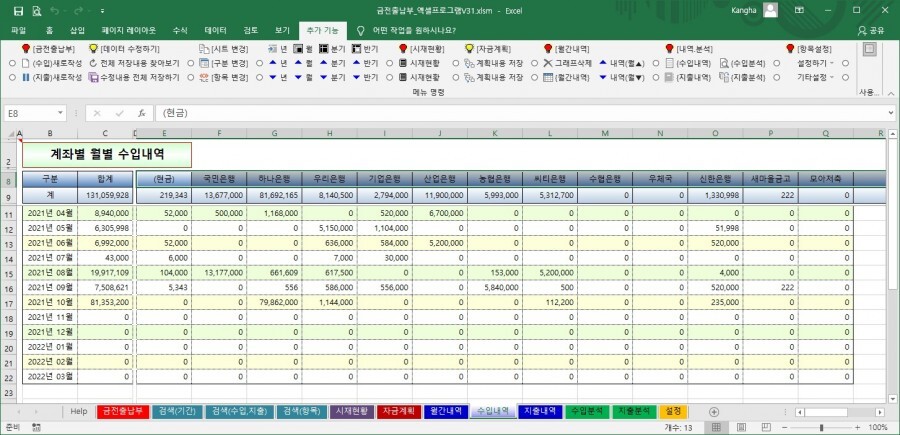Open Customize Quick Access Toolbar dropdown

tap(102, 10)
